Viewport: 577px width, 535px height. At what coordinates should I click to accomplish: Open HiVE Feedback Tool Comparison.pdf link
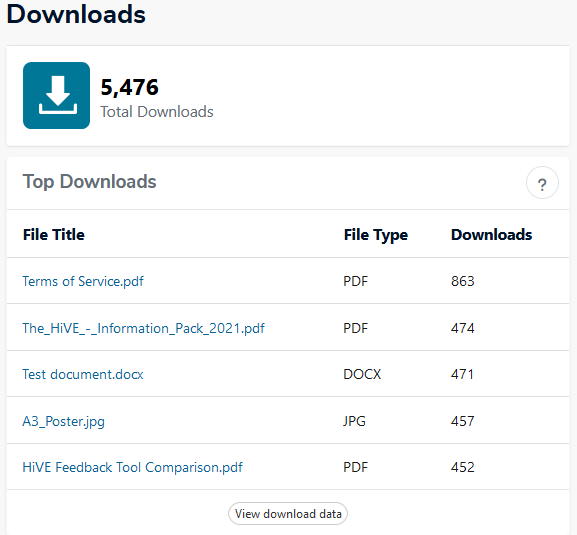coord(132,467)
